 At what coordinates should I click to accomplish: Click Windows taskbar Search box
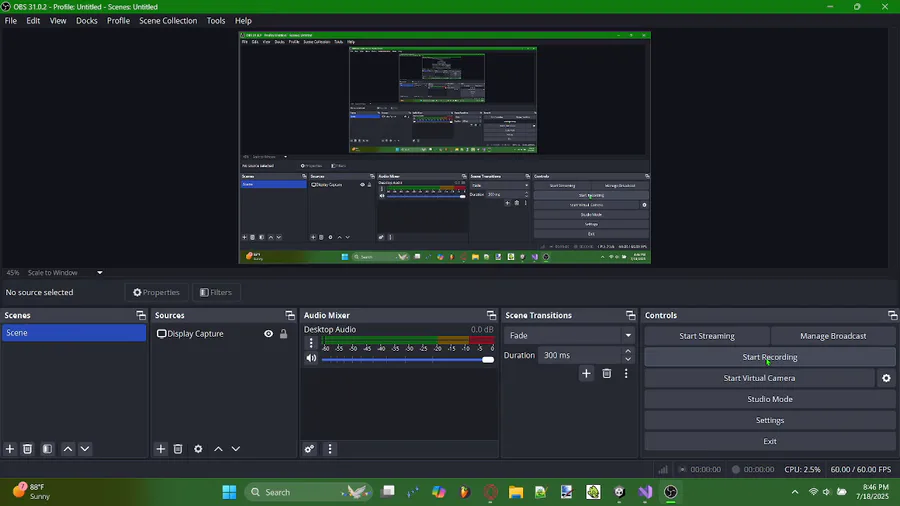click(309, 492)
